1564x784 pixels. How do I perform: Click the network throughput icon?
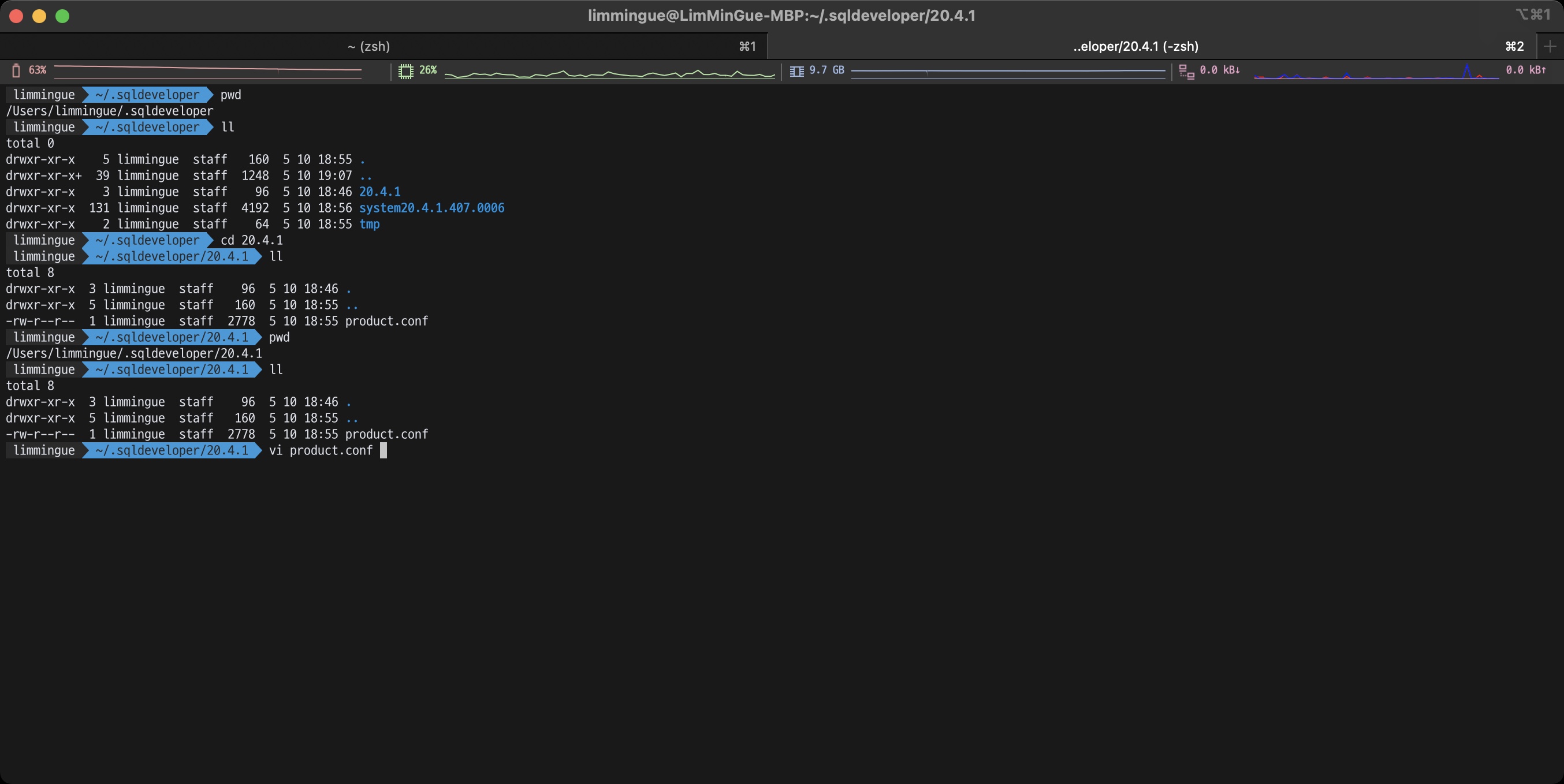pyautogui.click(x=1186, y=72)
